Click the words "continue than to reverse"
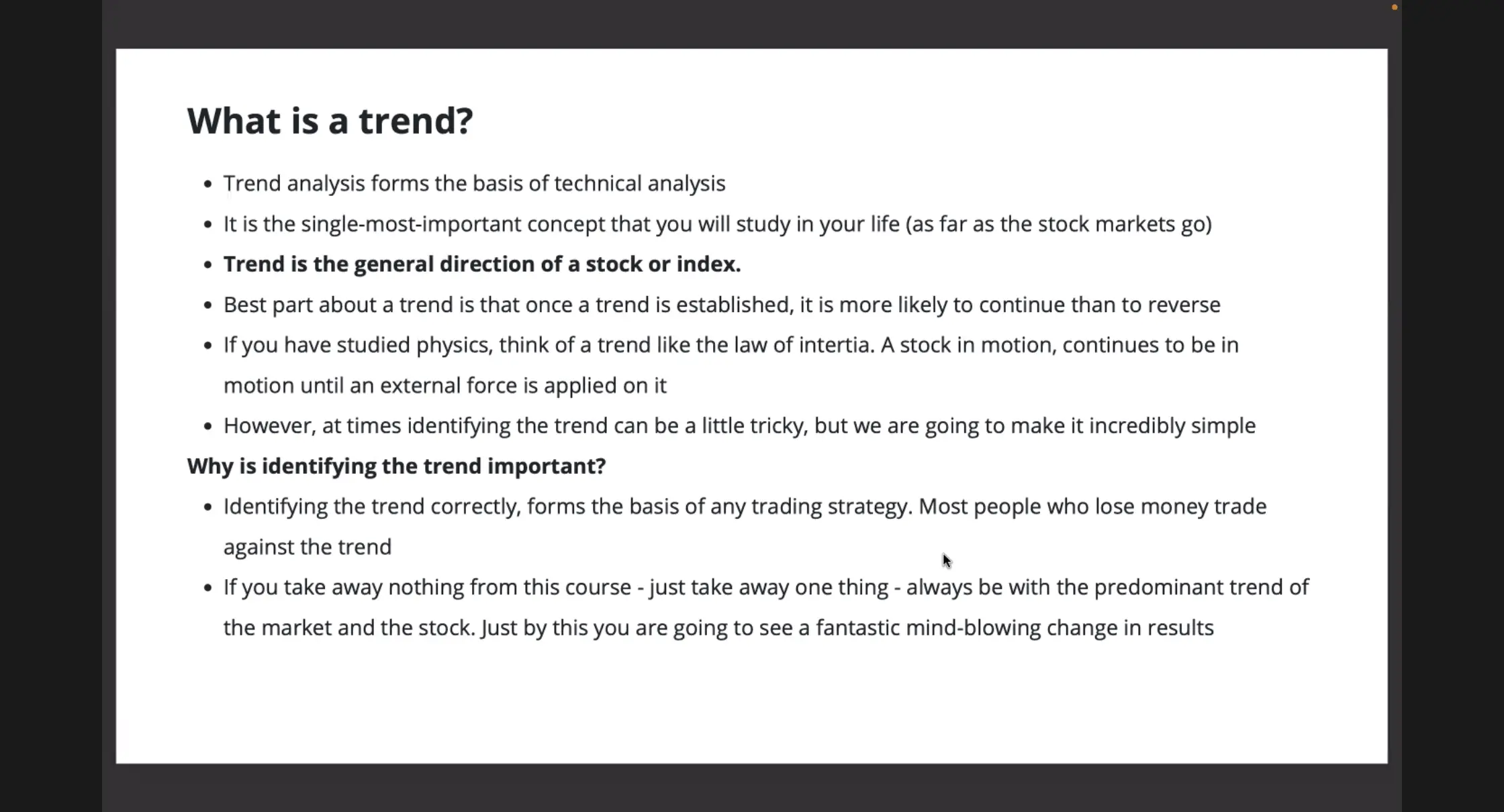 1099,305
